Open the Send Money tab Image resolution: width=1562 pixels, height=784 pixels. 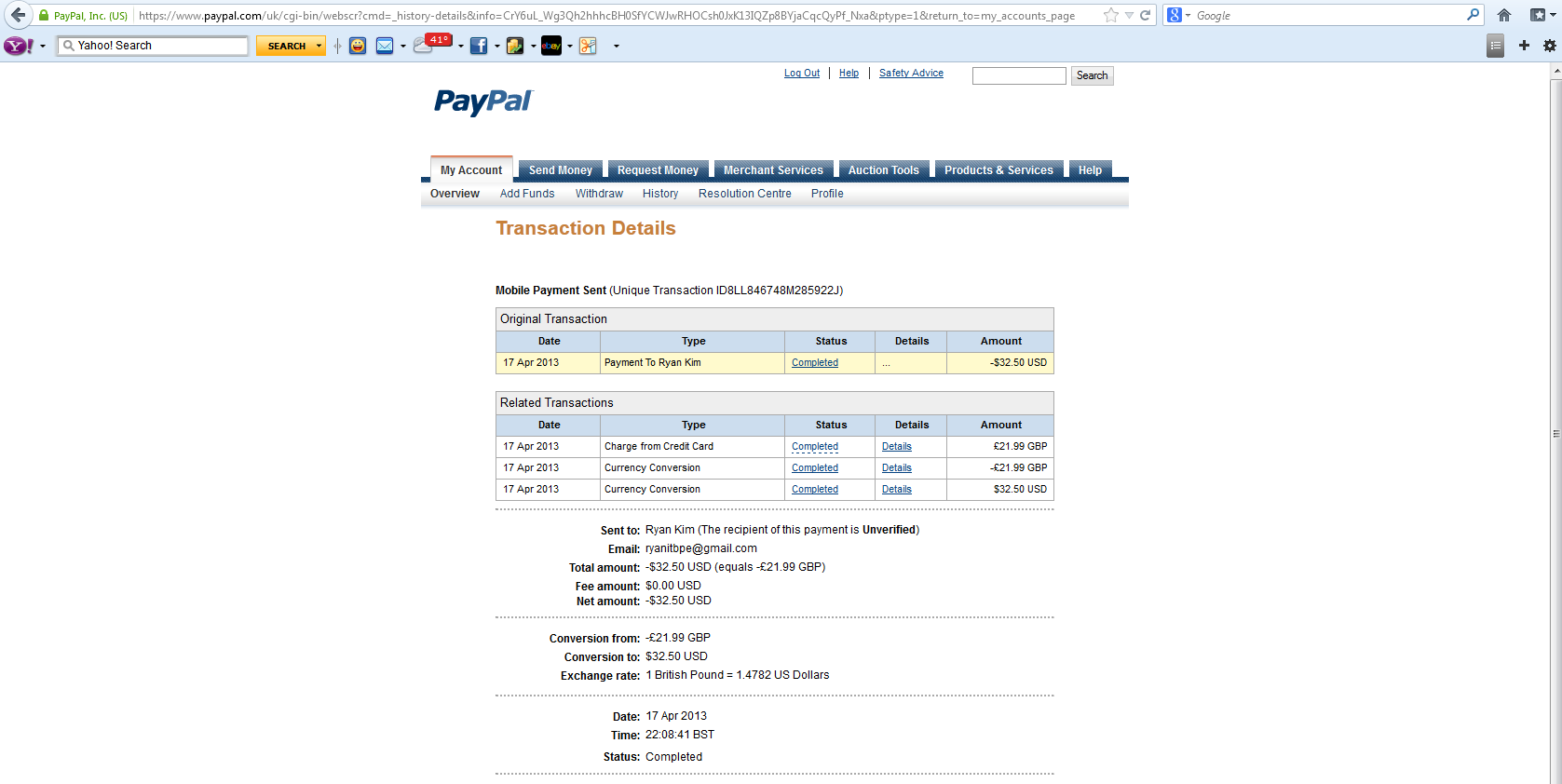[561, 169]
